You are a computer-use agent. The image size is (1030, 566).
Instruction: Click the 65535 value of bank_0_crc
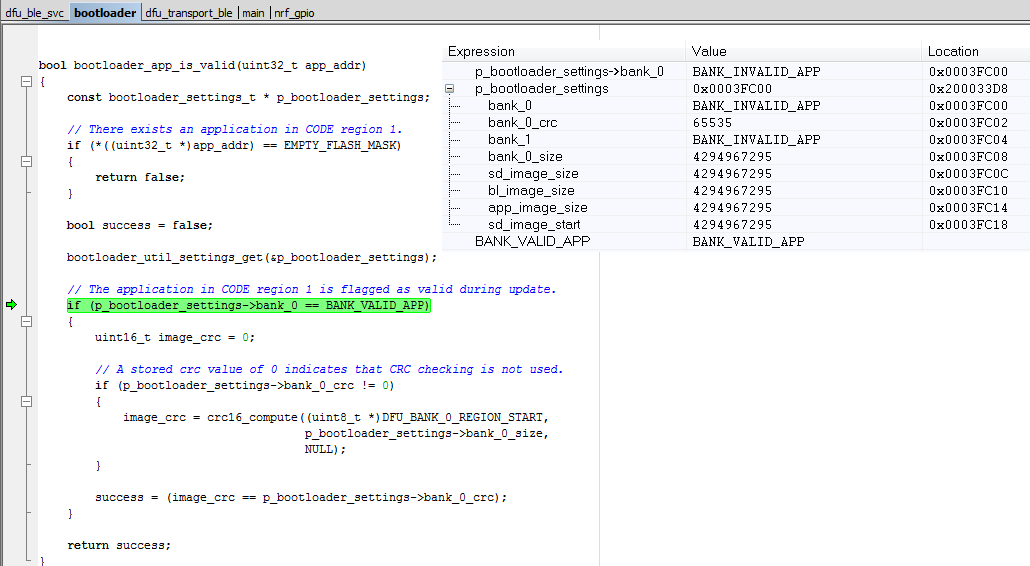tap(712, 123)
